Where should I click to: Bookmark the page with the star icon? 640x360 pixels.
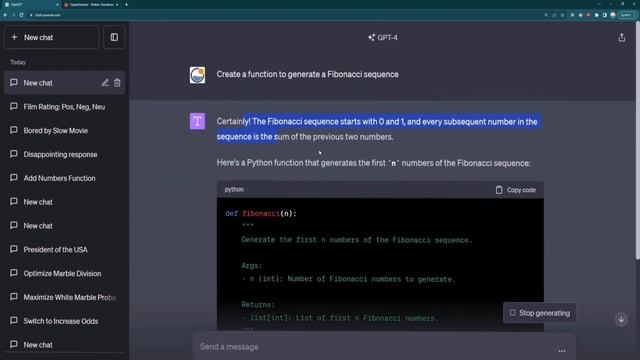pyautogui.click(x=562, y=15)
